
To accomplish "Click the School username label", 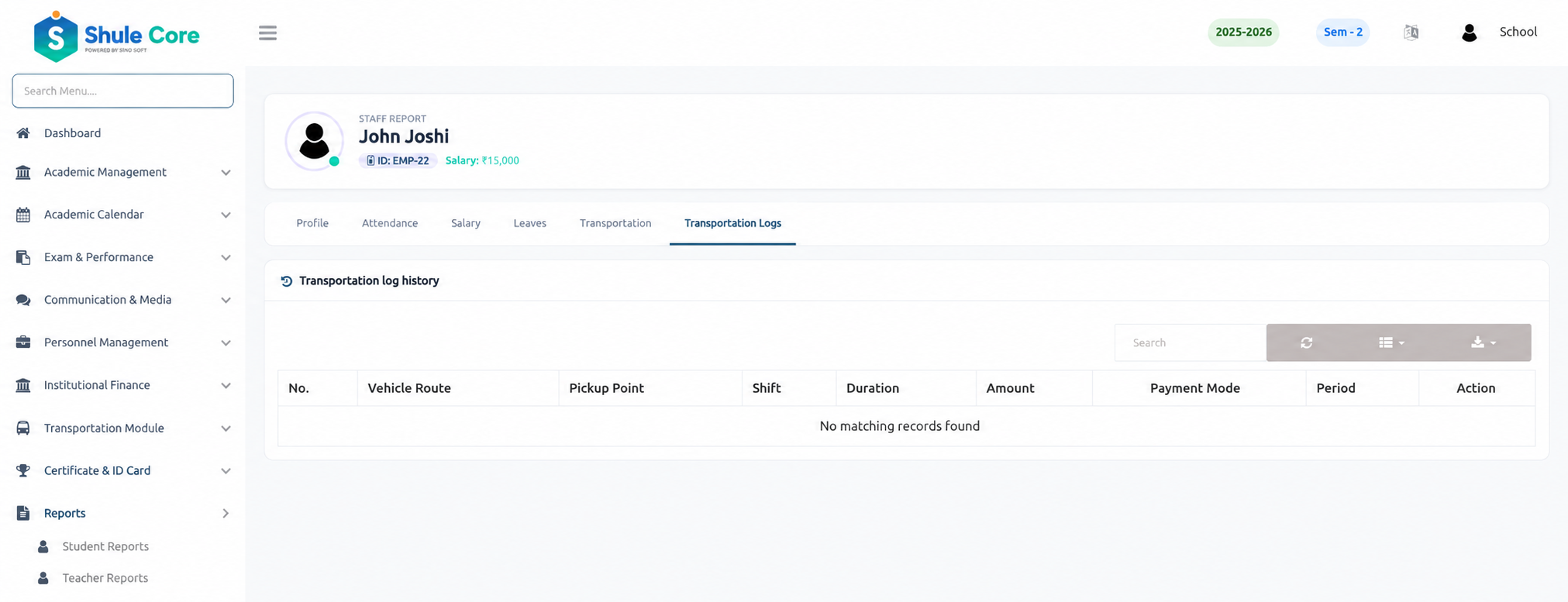I will pos(1518,32).
